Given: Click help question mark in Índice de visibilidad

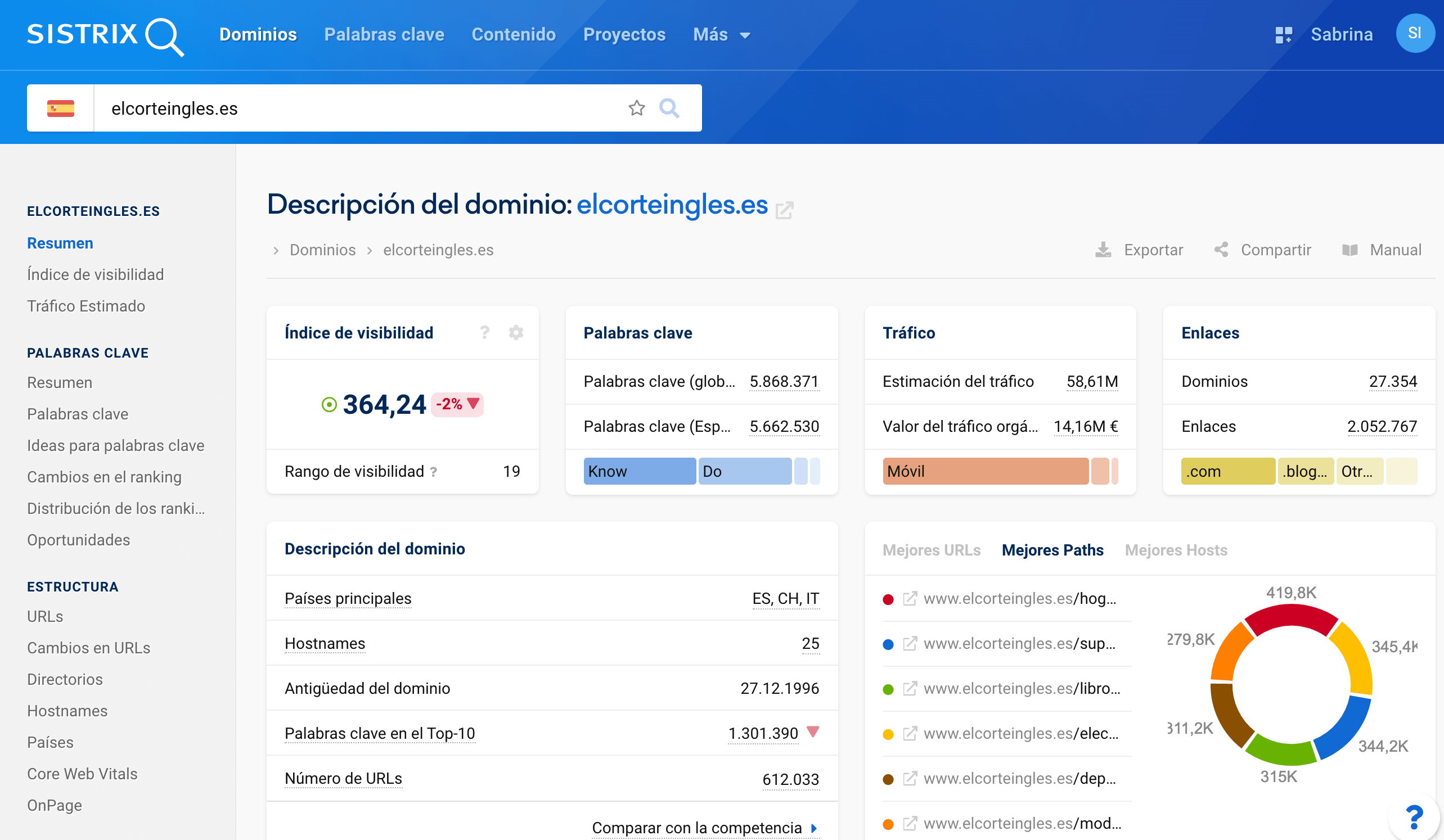Looking at the screenshot, I should [485, 333].
